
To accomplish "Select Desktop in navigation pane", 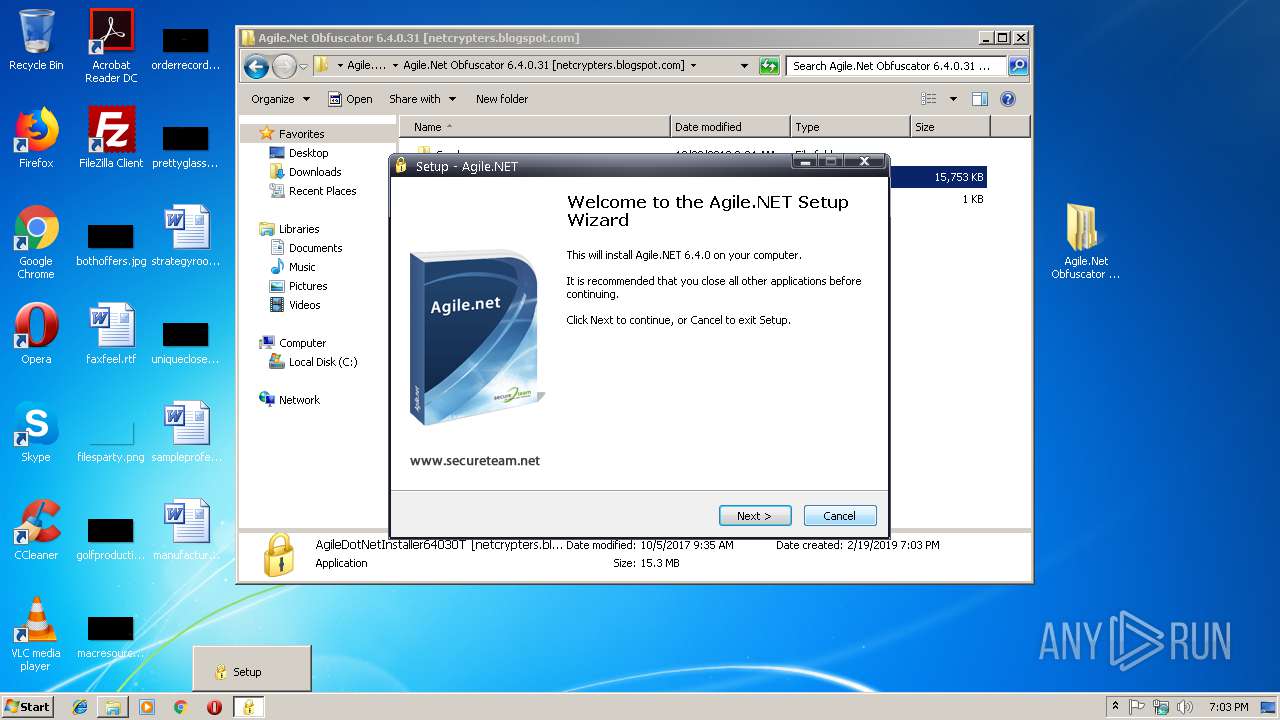I will click(x=308, y=153).
